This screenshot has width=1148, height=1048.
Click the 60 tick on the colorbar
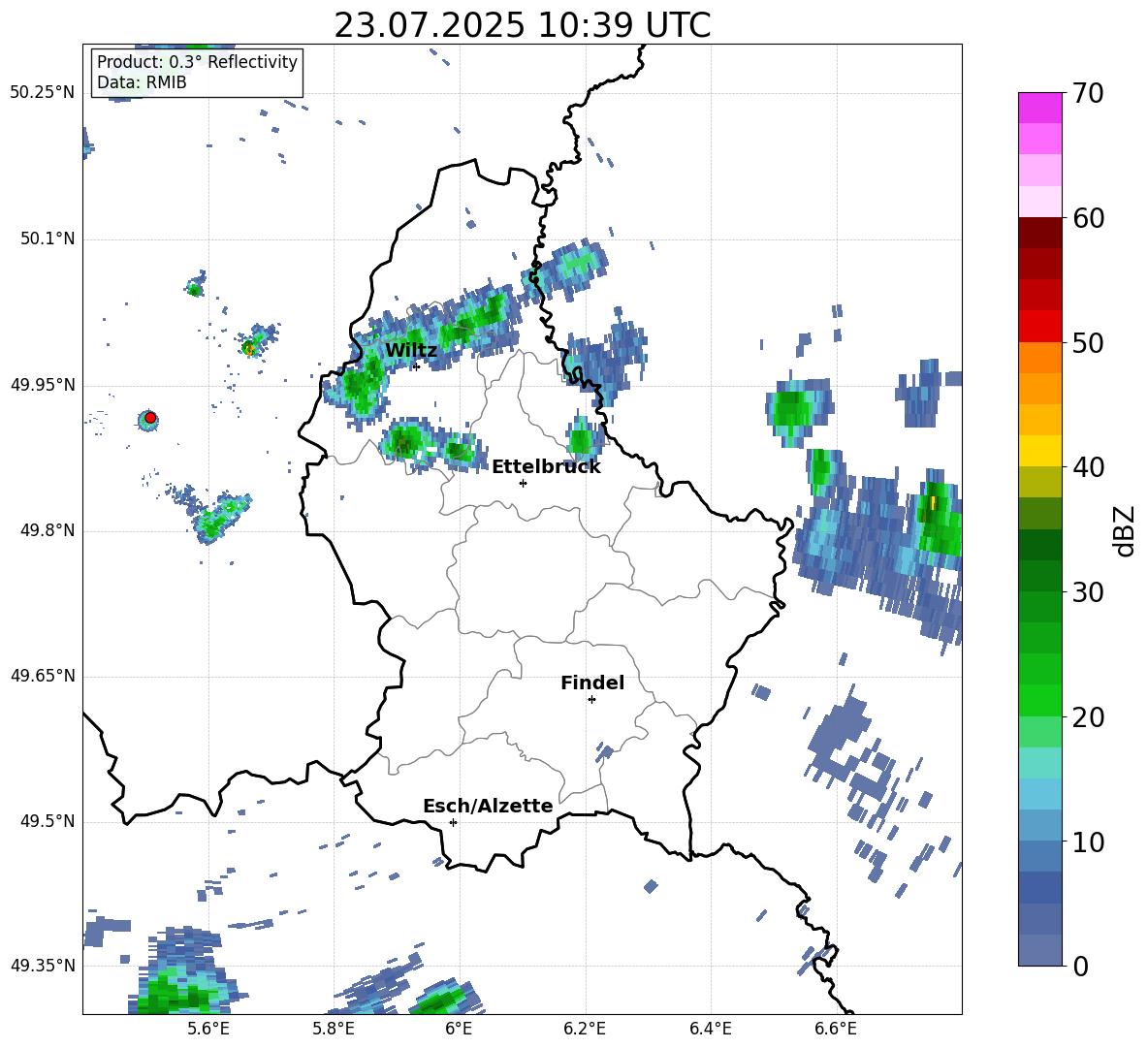pyautogui.click(x=1088, y=218)
